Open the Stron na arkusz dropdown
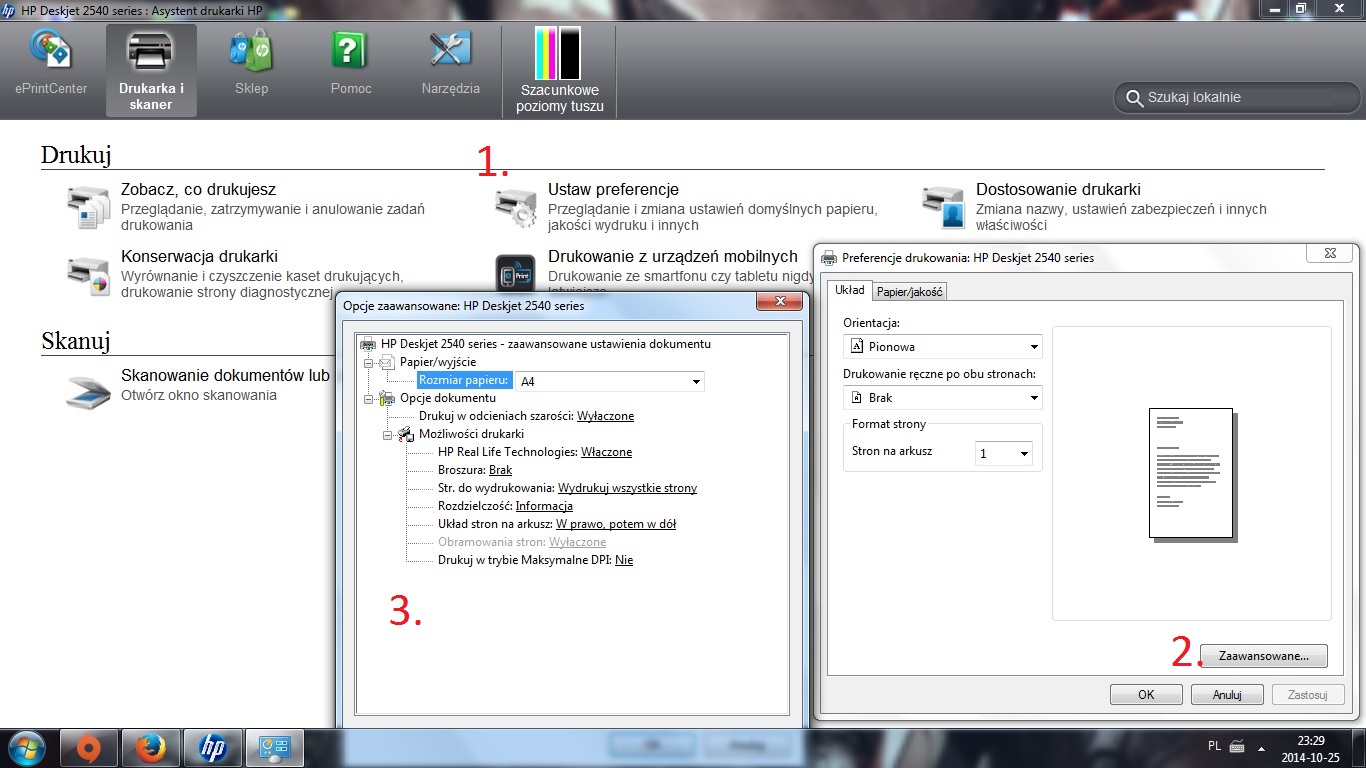This screenshot has height=768, width=1366. 1004,453
